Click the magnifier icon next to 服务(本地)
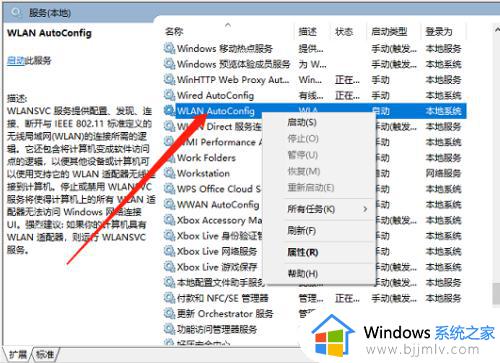500x363 pixels. pos(15,13)
